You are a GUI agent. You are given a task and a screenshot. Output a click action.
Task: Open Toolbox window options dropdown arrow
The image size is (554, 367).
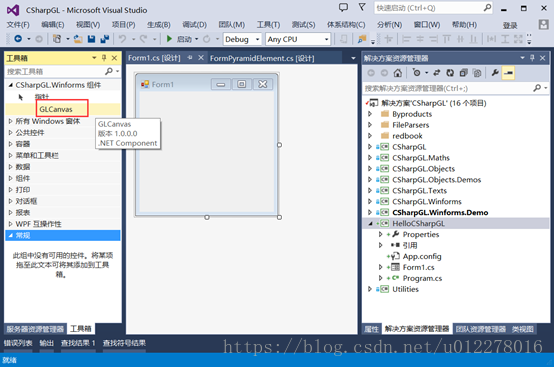(x=94, y=58)
